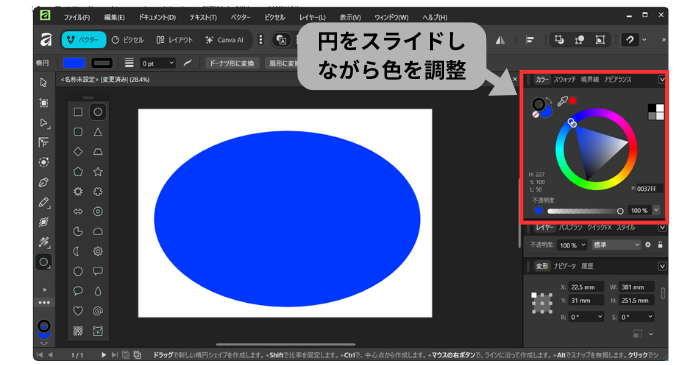
Task: Toggle aspect ratio link in Transform panel
Action: coord(663,293)
